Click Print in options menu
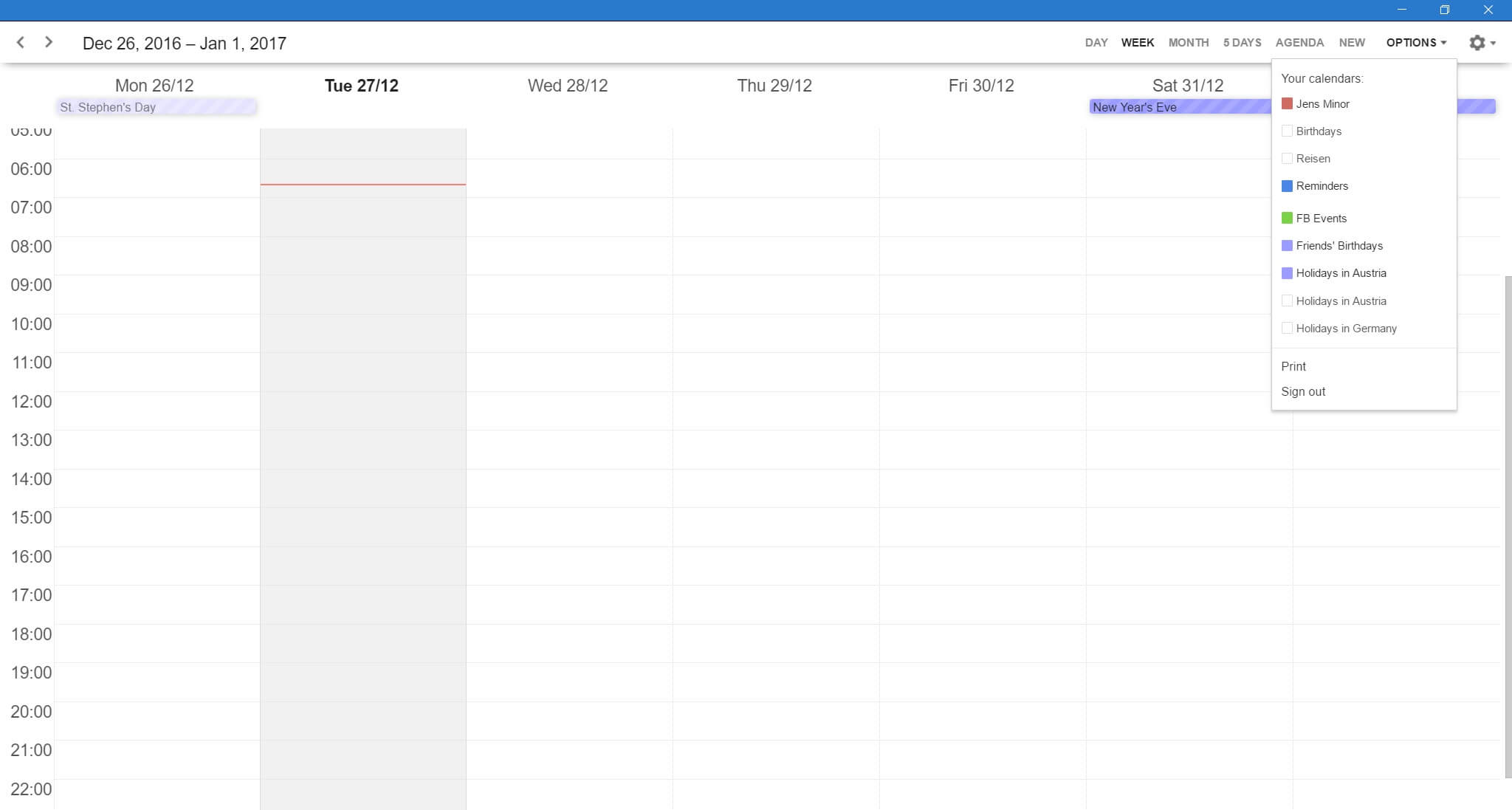 click(x=1293, y=366)
